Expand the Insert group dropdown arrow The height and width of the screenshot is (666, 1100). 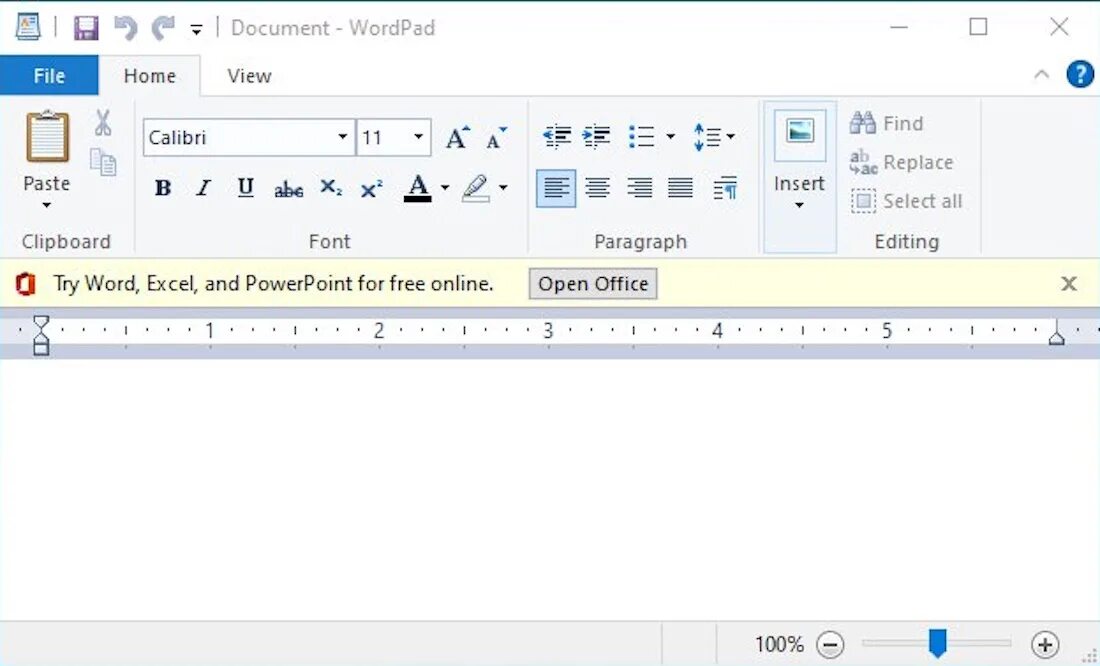(799, 205)
